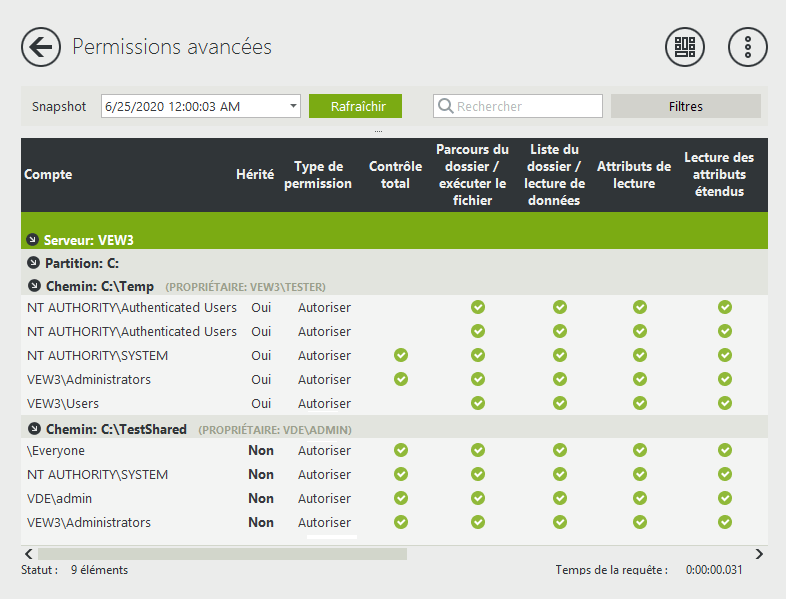Click Contrôle total check for \Everyone row
The width and height of the screenshot is (786, 599).
tap(401, 451)
